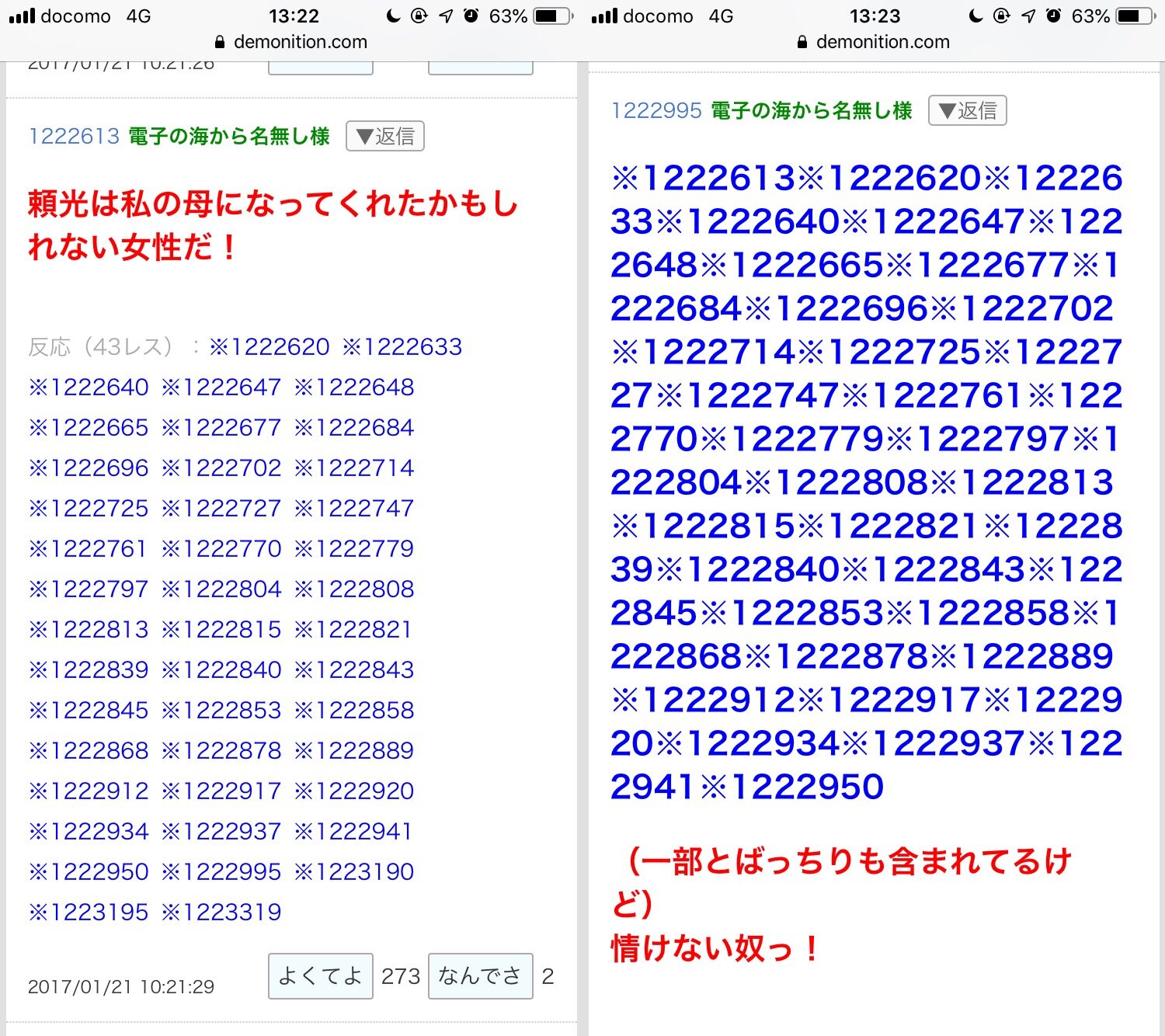Open reply link ※1222747
Image resolution: width=1165 pixels, height=1036 pixels.
tap(354, 509)
